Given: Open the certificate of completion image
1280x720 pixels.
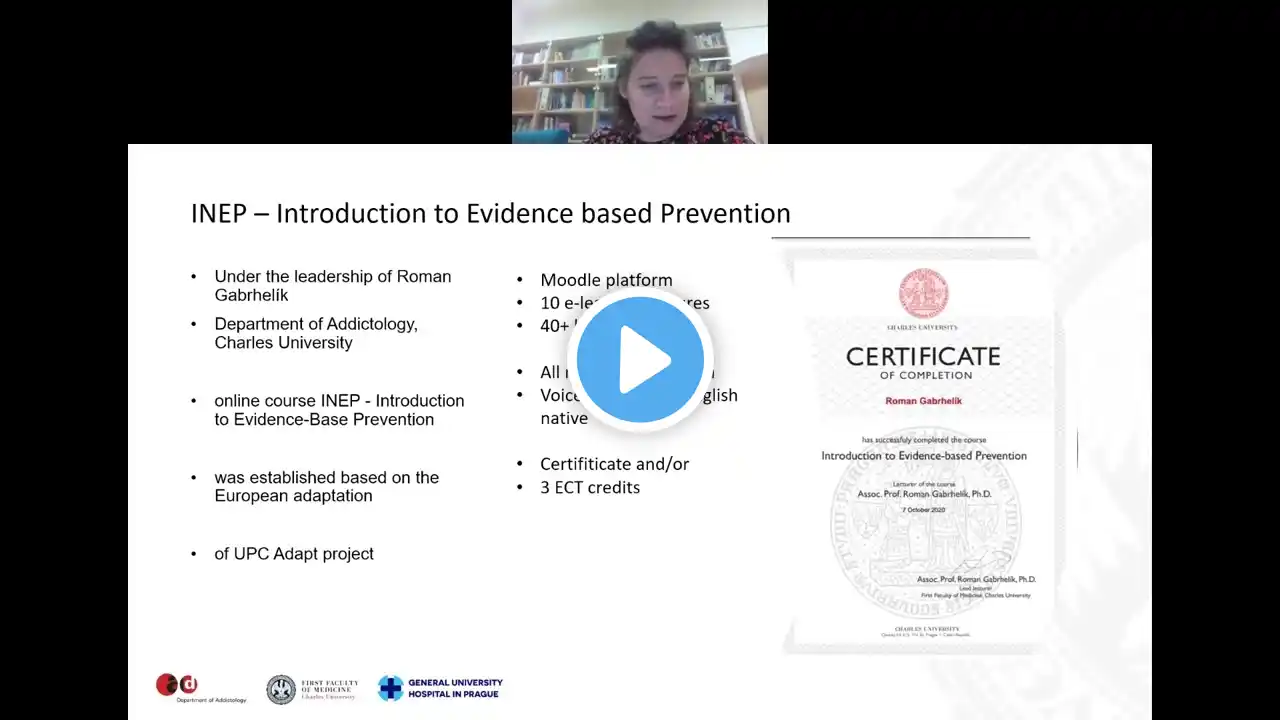Looking at the screenshot, I should pos(923,453).
